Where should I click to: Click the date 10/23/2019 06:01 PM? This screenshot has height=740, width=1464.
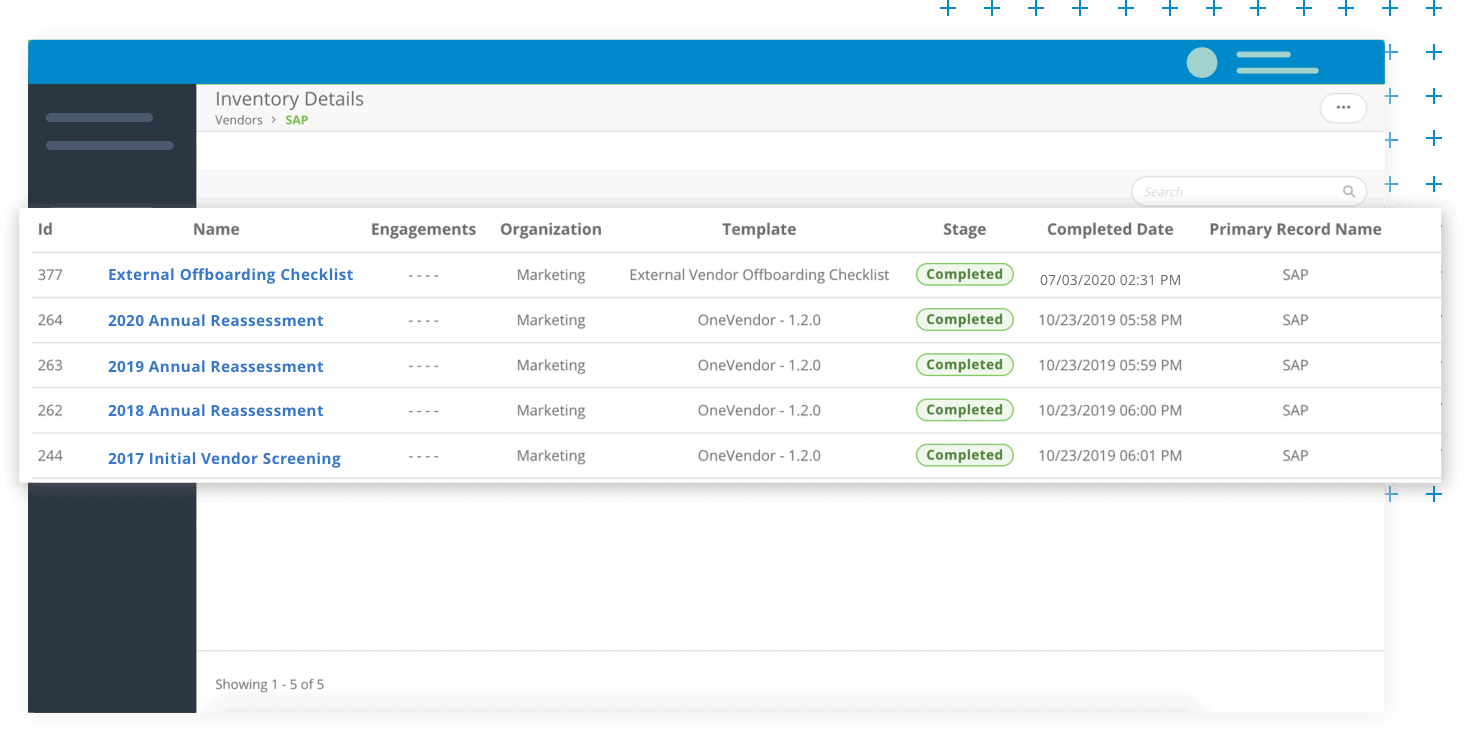pyautogui.click(x=1110, y=455)
